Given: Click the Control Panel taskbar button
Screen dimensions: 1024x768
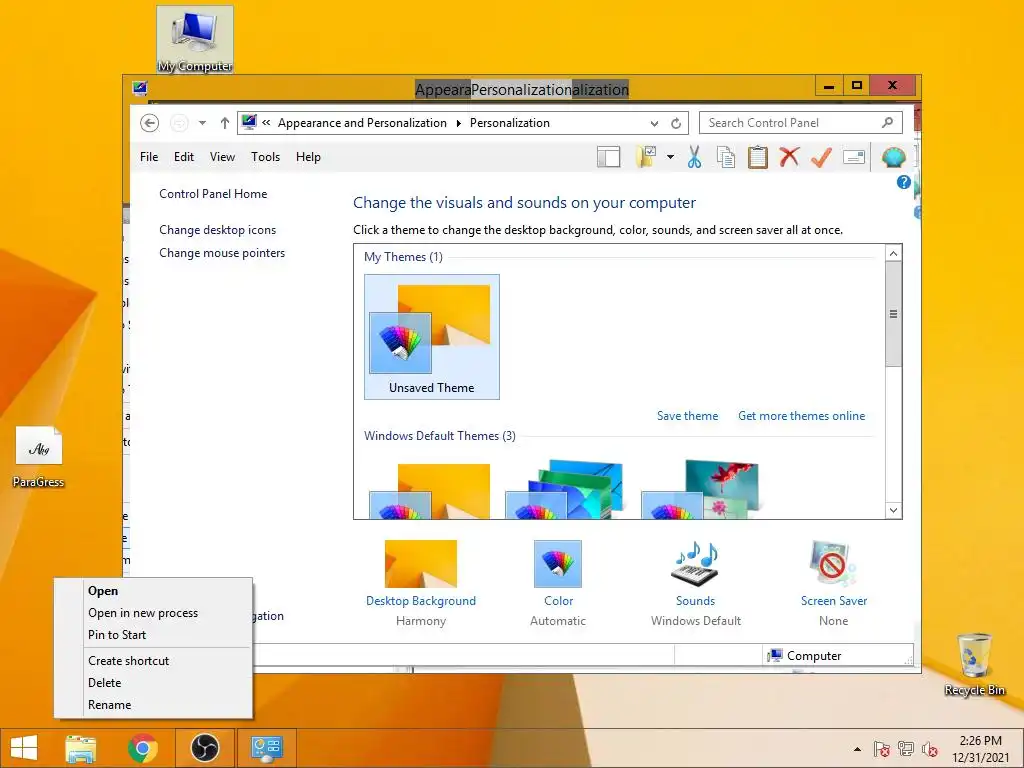Looking at the screenshot, I should (266, 748).
